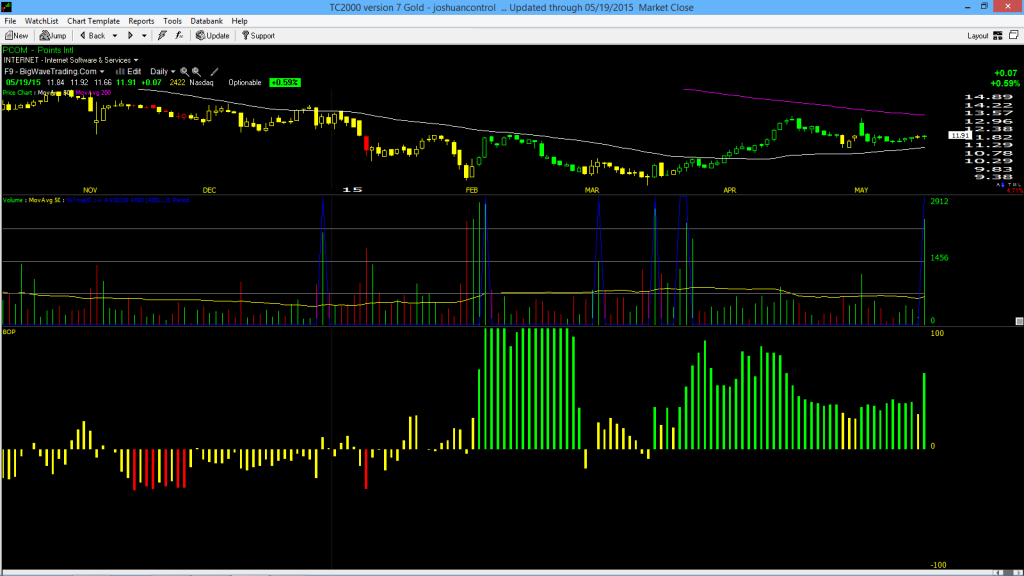The height and width of the screenshot is (576, 1024).
Task: Open the WatchList menu
Action: click(x=41, y=21)
